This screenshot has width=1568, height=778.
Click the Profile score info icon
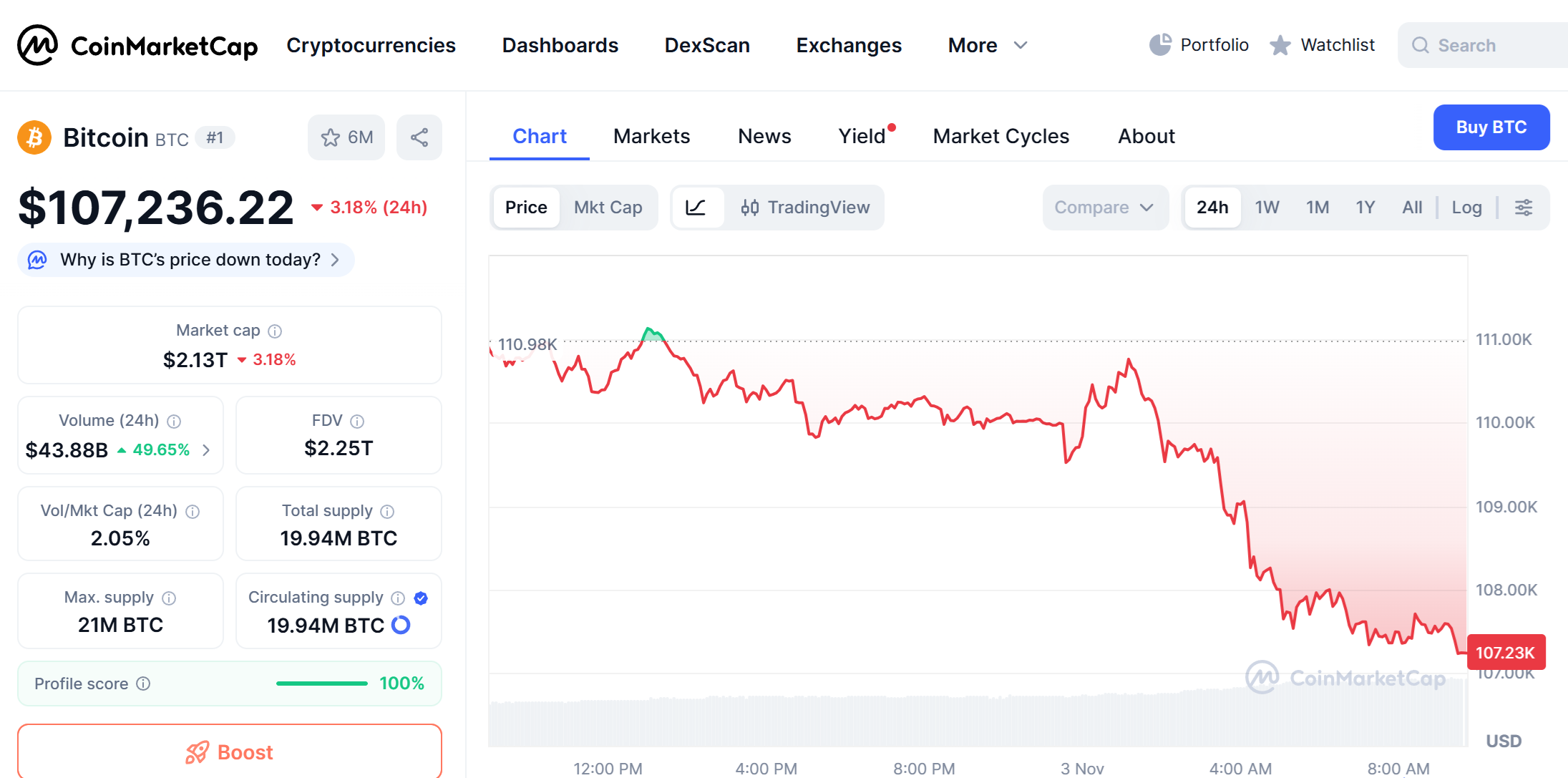143,684
